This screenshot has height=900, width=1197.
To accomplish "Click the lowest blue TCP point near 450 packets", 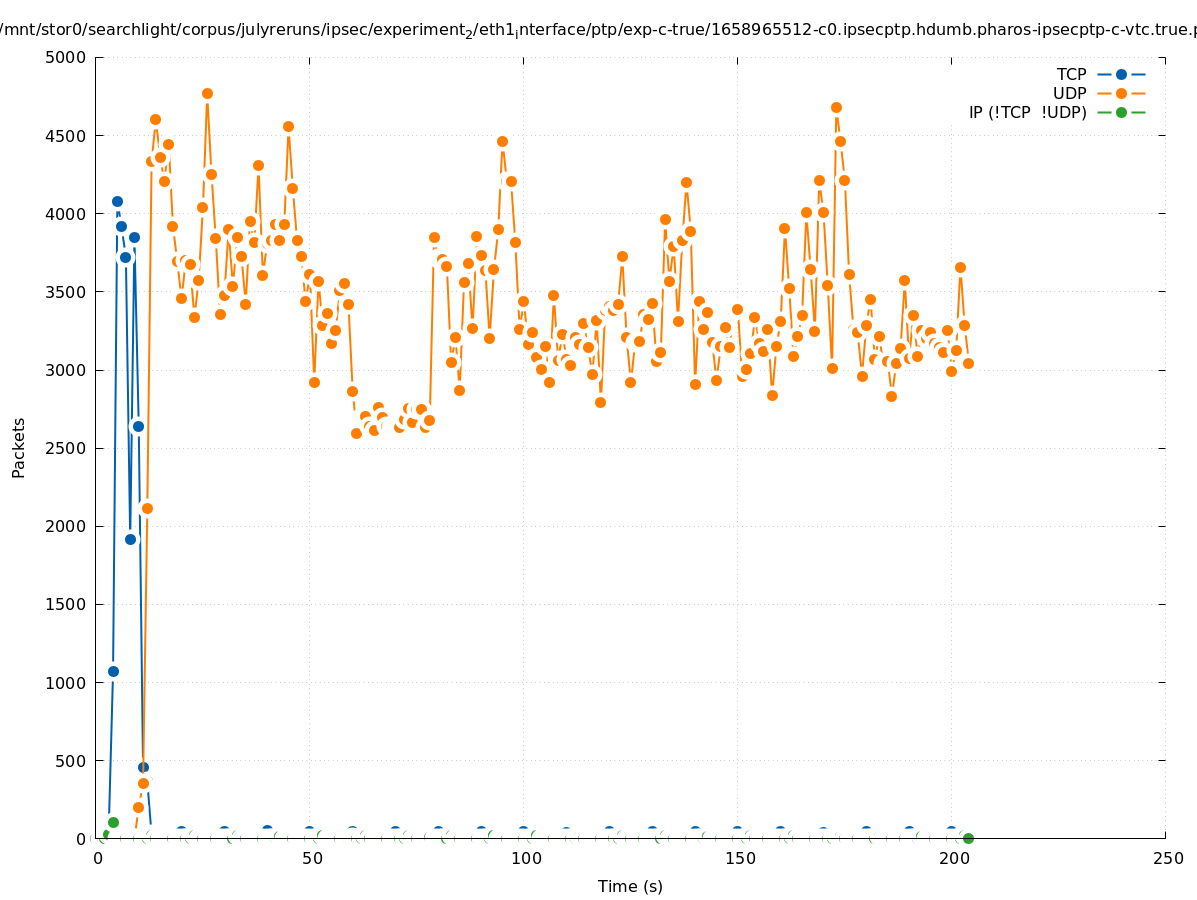I will click(x=143, y=767).
